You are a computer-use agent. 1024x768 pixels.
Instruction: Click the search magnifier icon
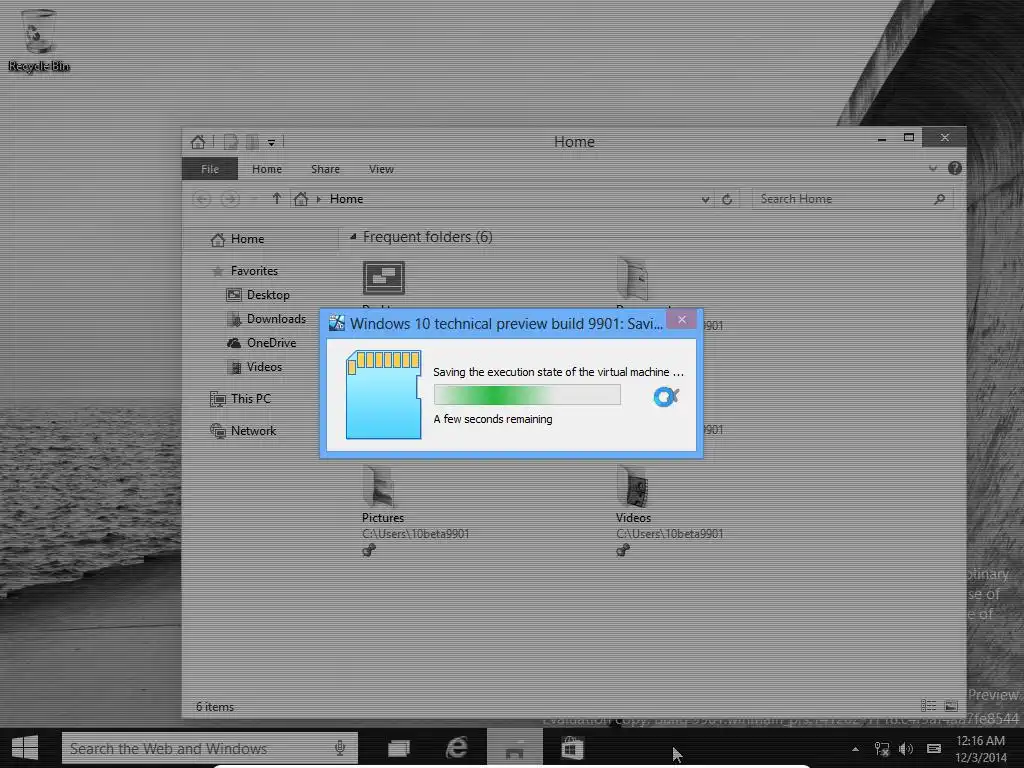tap(939, 199)
